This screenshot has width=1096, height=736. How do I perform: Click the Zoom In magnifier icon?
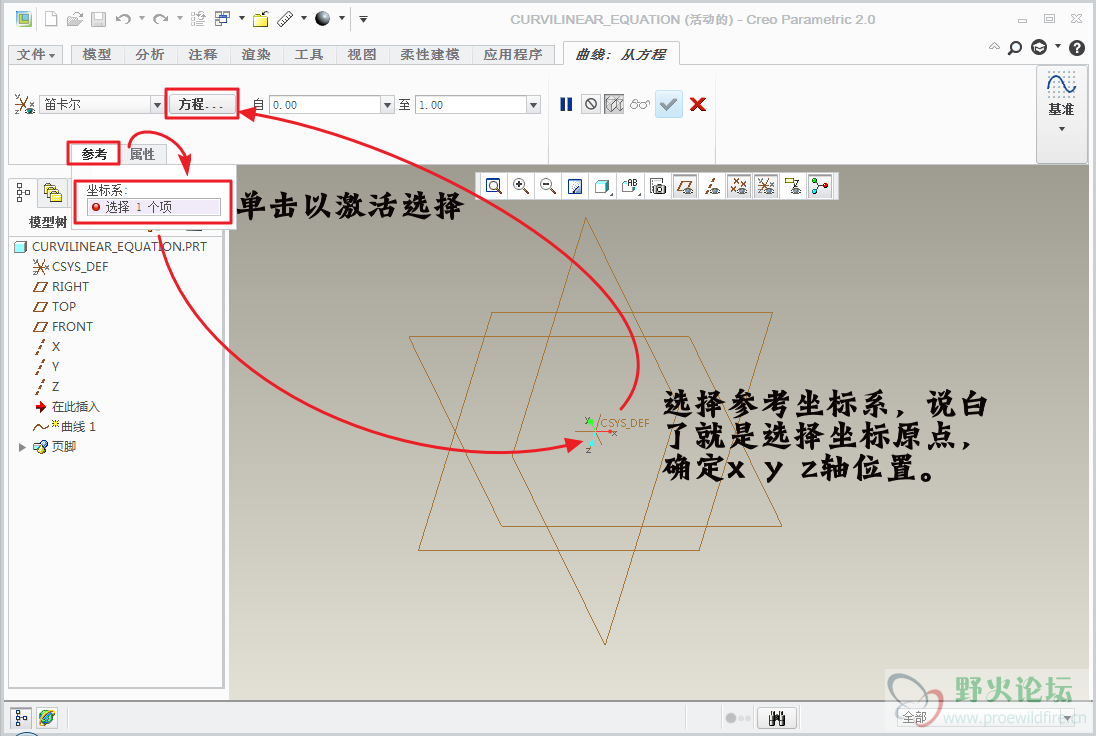tap(521, 186)
